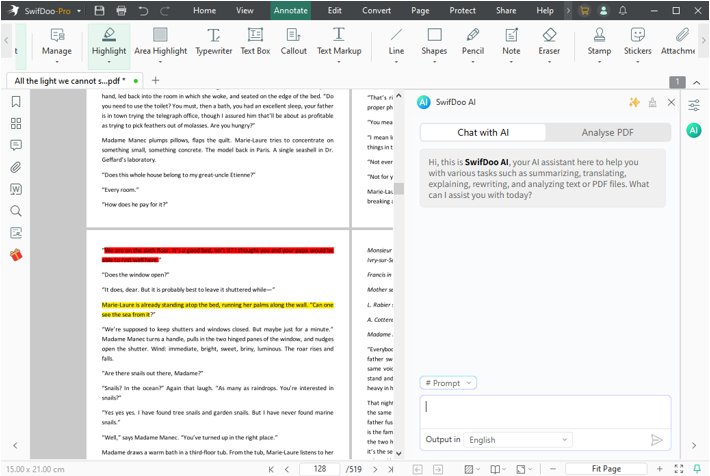Expand the left sidebar panel arrow
The image size is (710, 476).
click(x=15, y=446)
